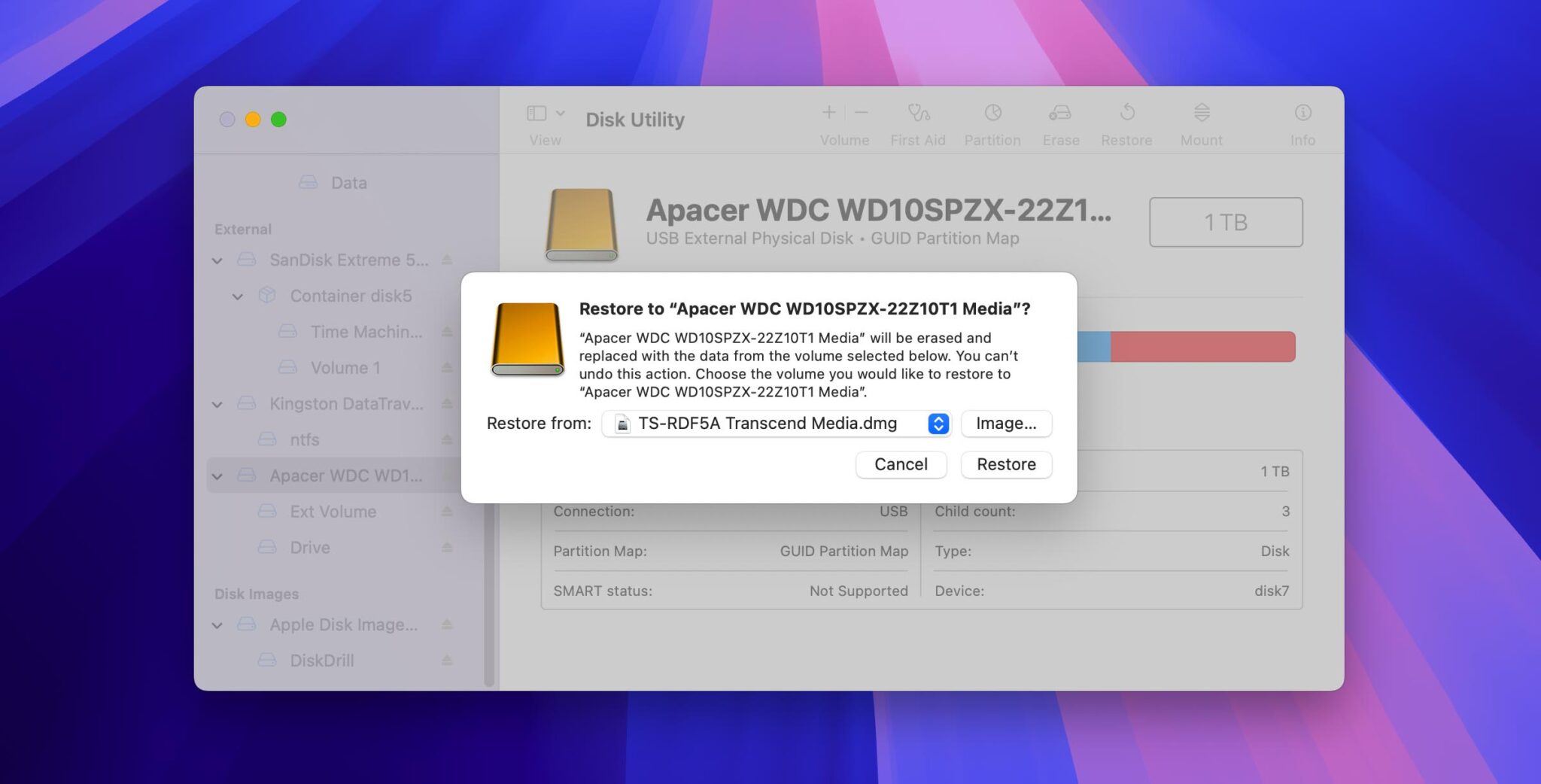Add a volume with the plus icon
1541x784 pixels.
point(828,113)
